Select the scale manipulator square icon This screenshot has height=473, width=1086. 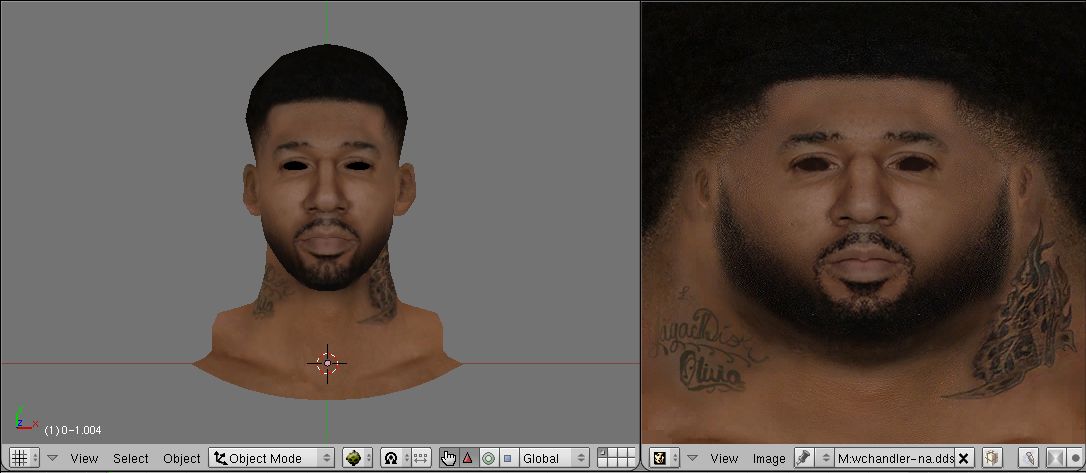(x=507, y=458)
